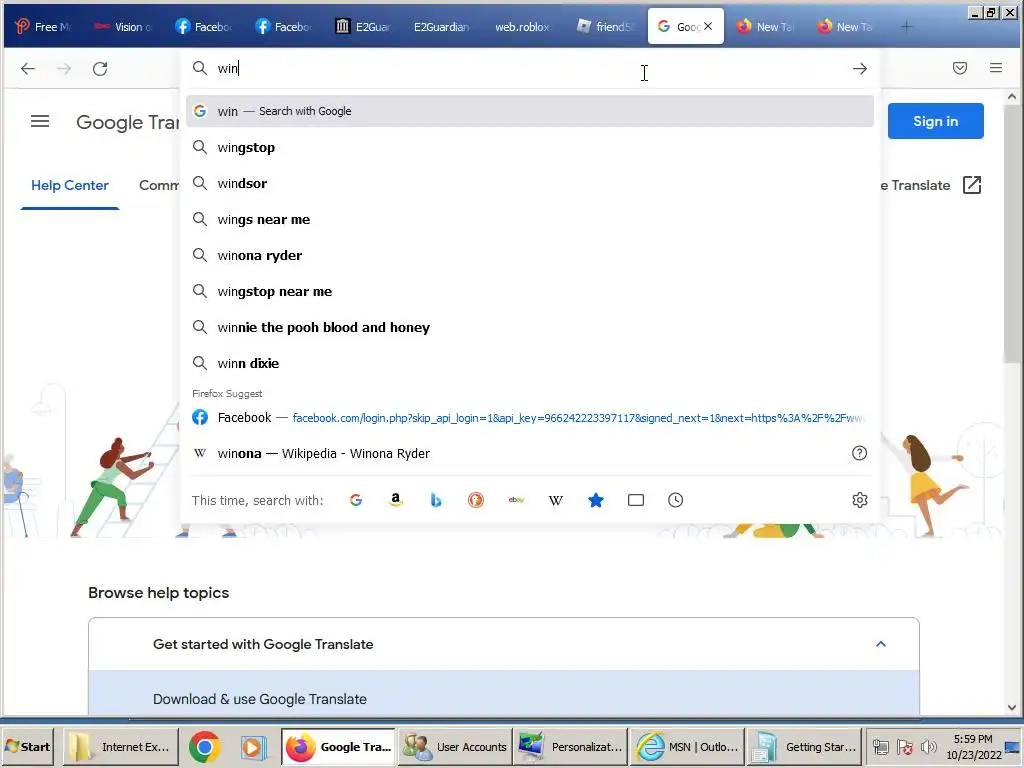
Task: Click into the address bar text field
Action: pos(529,69)
